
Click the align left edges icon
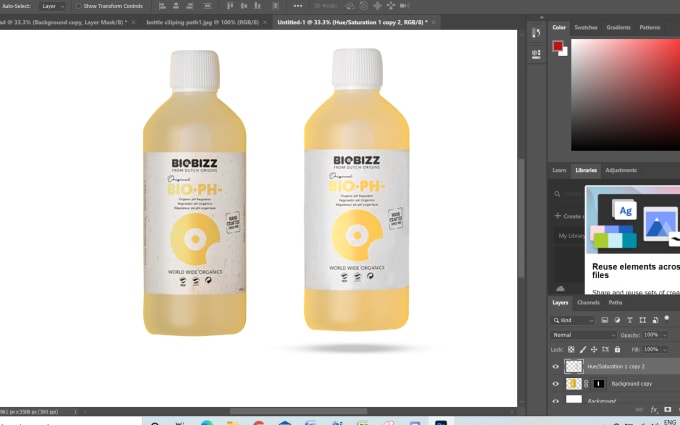162,6
